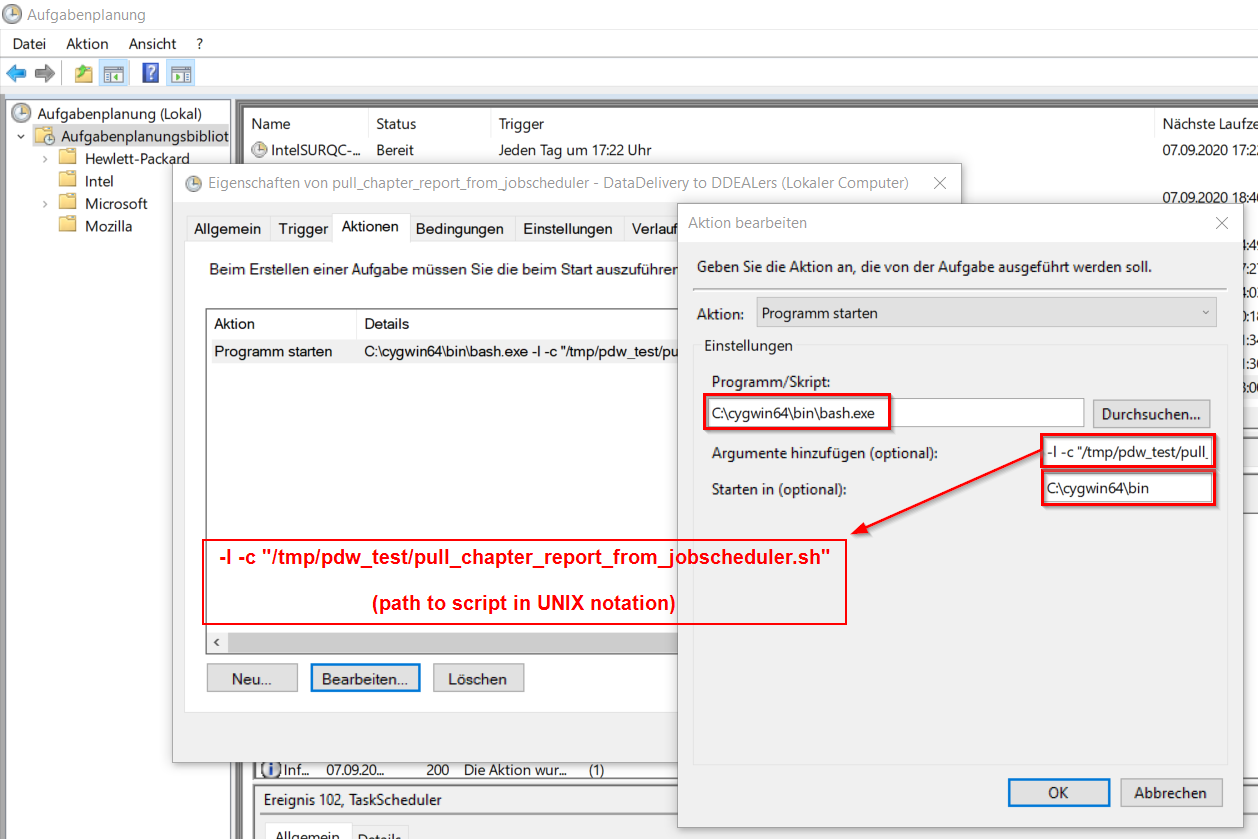Click the folder up-one-level toolbar icon
Screen dimensions: 1258x839
pos(84,73)
